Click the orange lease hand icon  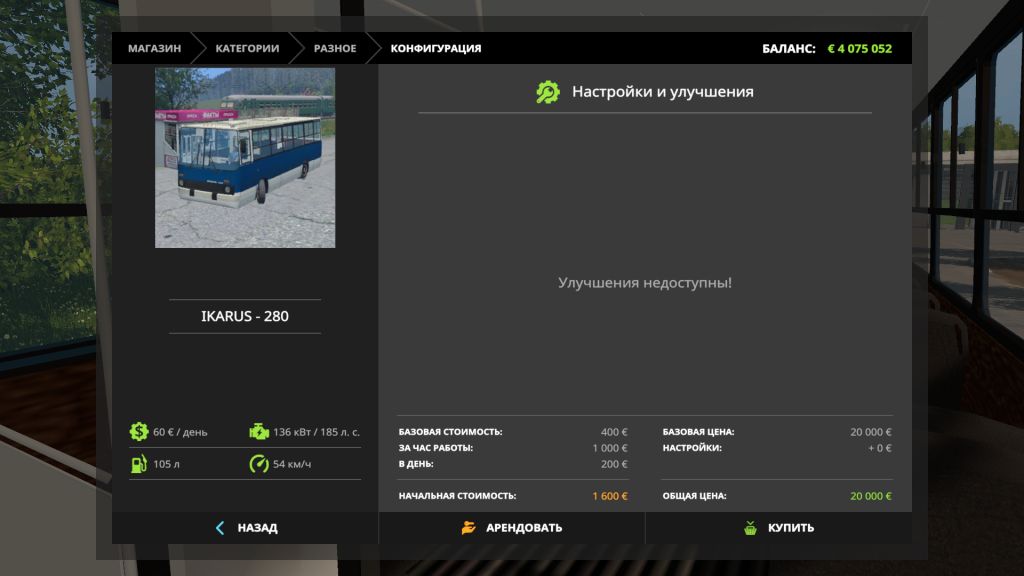(468, 528)
